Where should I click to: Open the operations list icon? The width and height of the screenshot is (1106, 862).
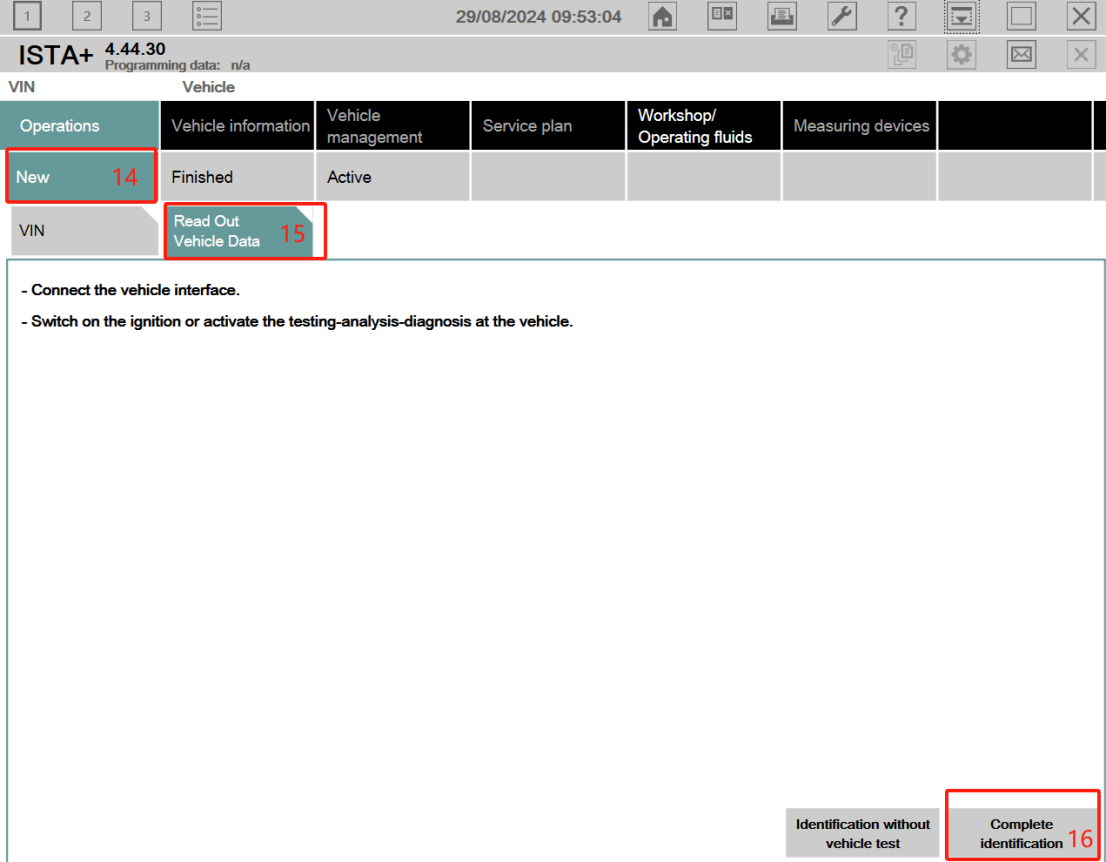tap(207, 16)
